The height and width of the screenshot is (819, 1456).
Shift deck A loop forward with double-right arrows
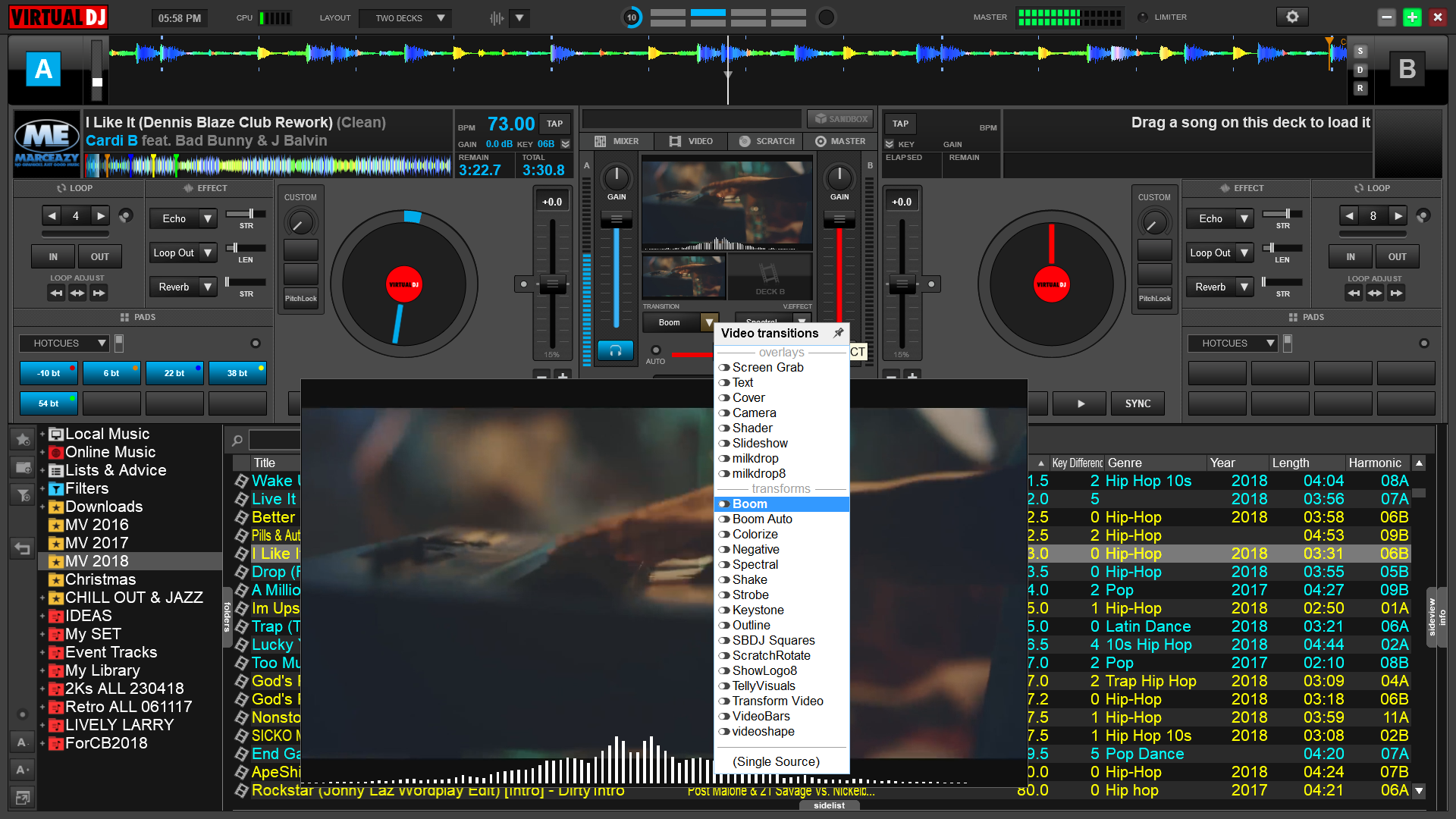click(99, 293)
